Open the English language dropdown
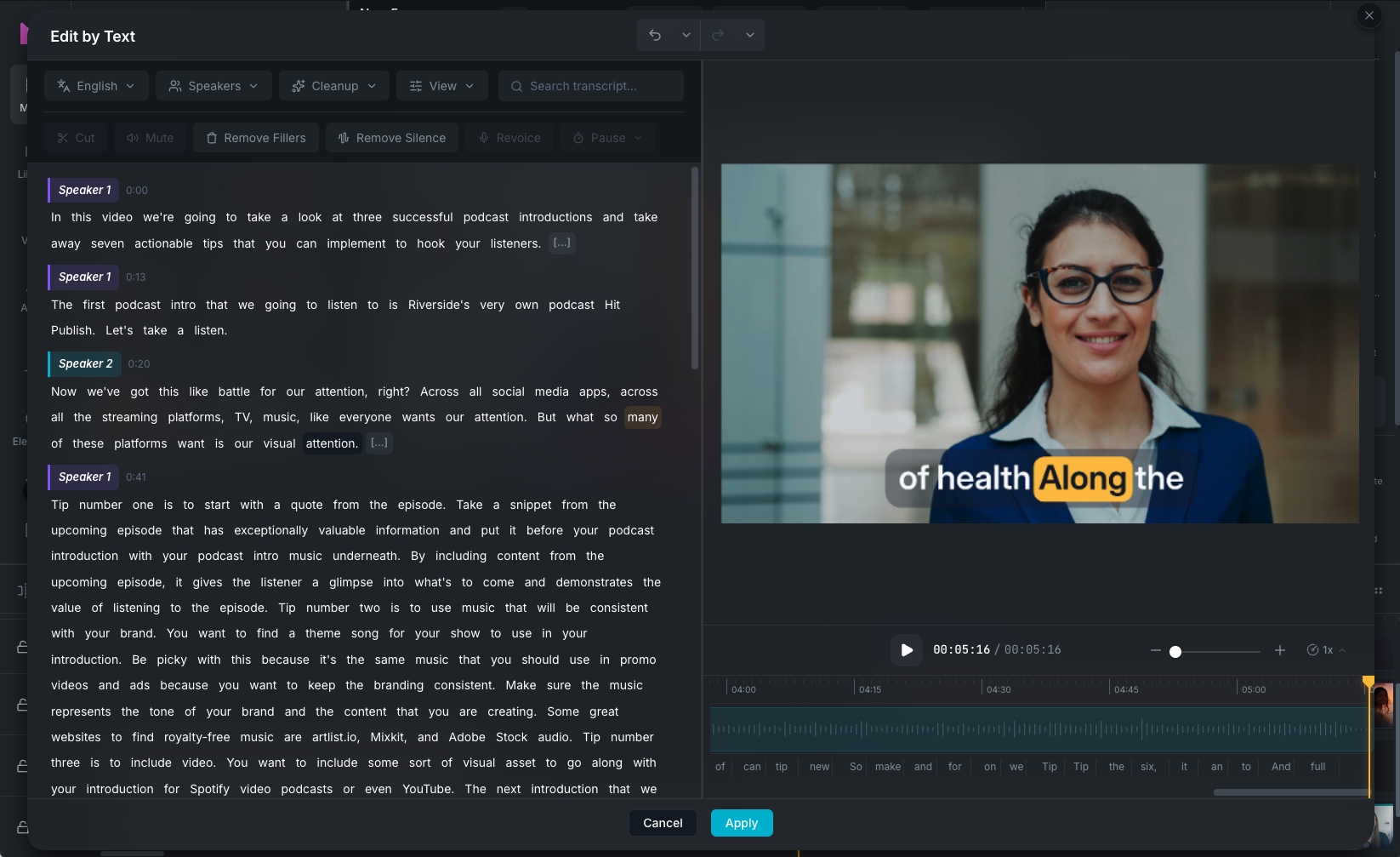1400x857 pixels. (95, 85)
